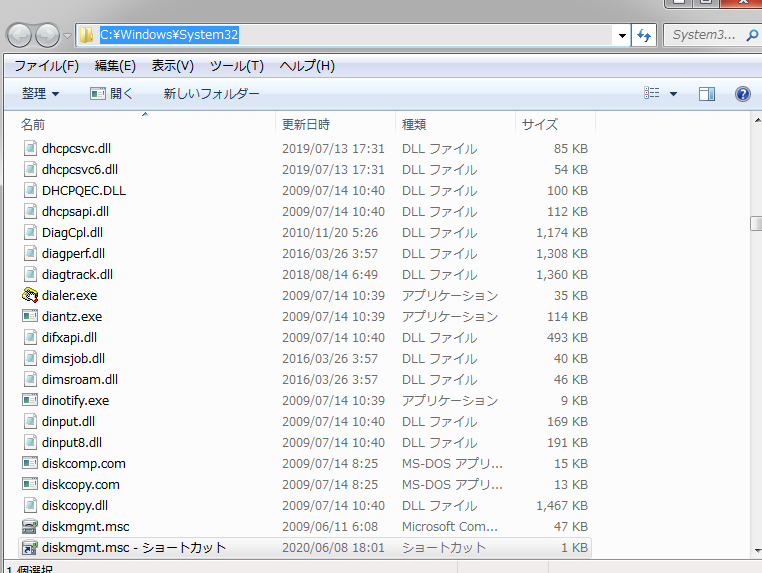
Task: Click the Forward navigation arrow
Action: point(48,35)
